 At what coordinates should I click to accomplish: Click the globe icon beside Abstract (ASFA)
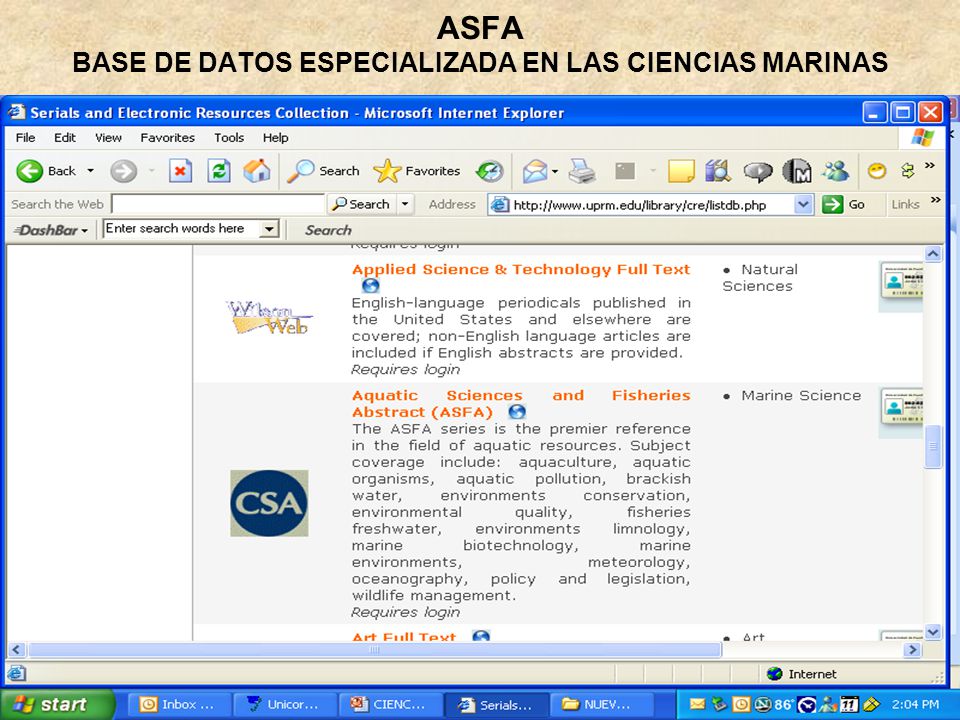click(x=517, y=411)
